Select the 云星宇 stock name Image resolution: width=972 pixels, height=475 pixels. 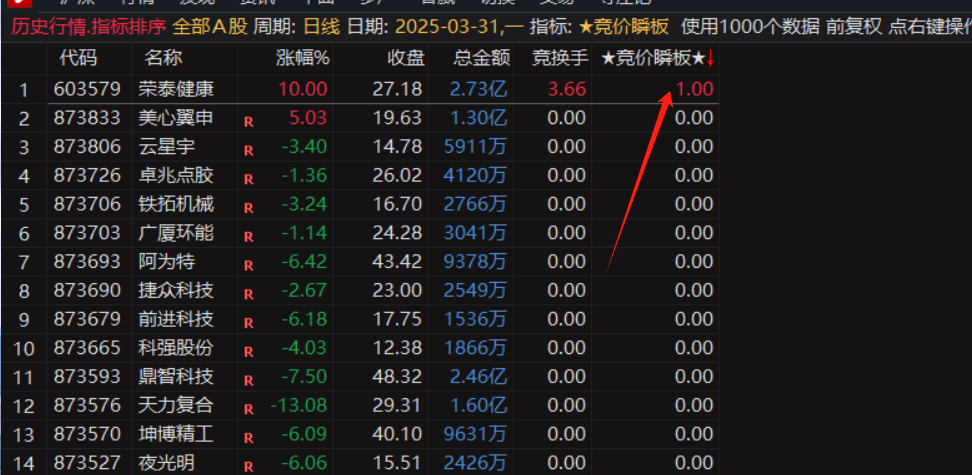click(x=167, y=146)
